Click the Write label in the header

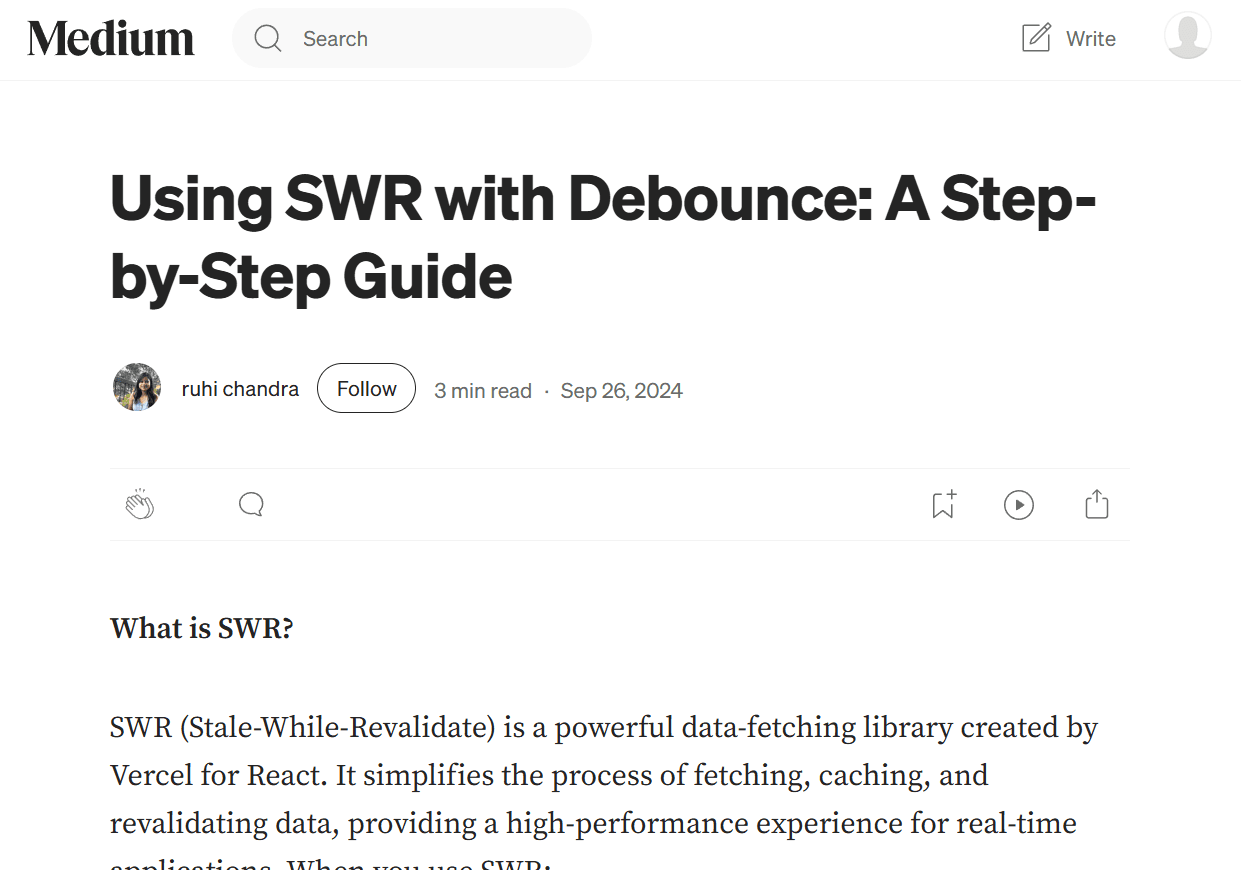tap(1090, 38)
